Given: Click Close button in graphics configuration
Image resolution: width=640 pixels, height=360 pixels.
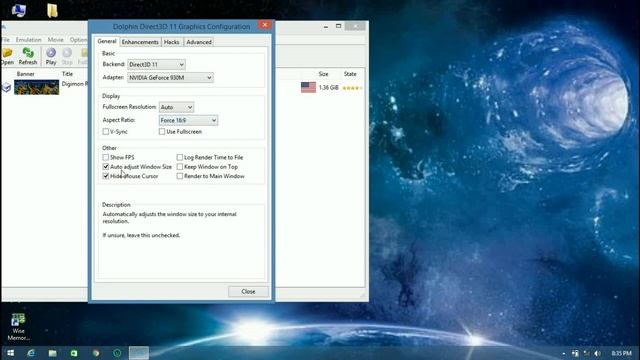Looking at the screenshot, I should (x=248, y=291).
